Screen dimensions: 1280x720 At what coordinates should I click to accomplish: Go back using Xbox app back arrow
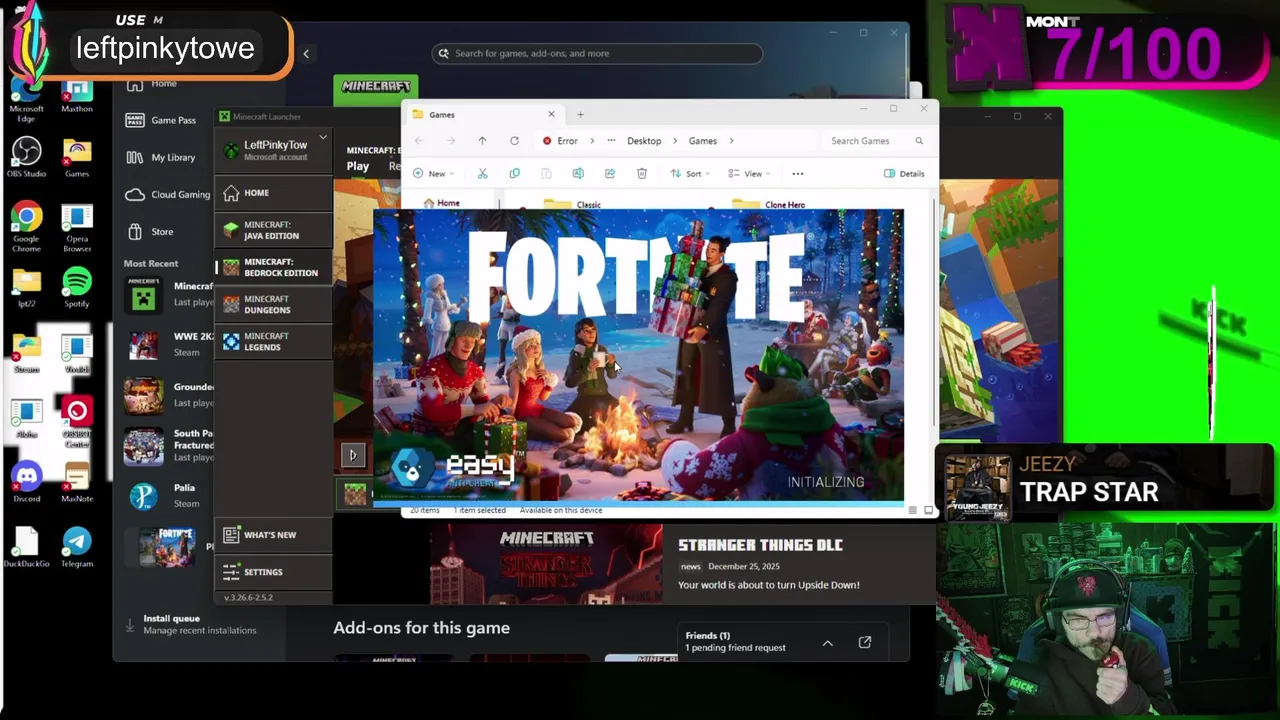click(x=306, y=54)
